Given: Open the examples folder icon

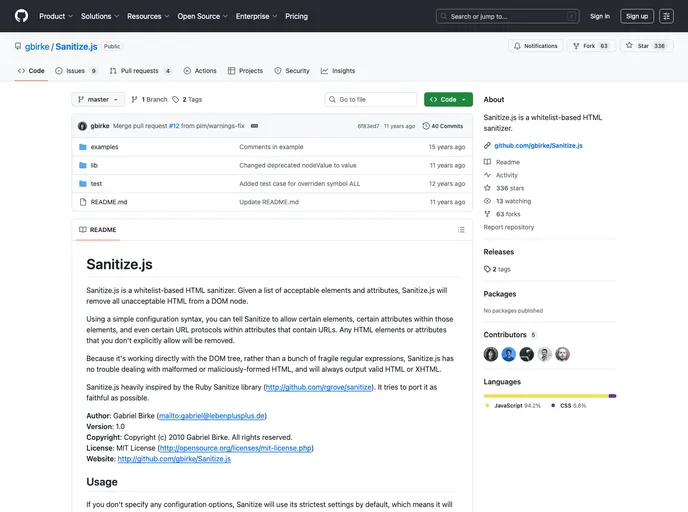Looking at the screenshot, I should click(x=82, y=147).
